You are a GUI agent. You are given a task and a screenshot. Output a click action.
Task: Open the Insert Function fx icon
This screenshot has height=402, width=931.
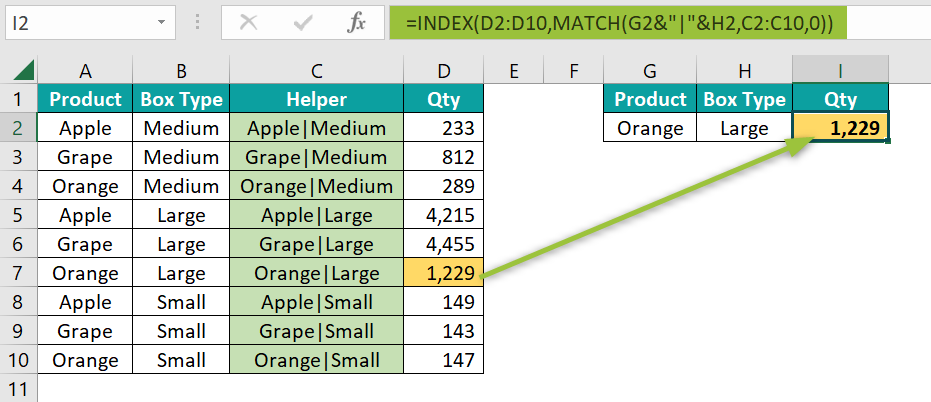356,23
